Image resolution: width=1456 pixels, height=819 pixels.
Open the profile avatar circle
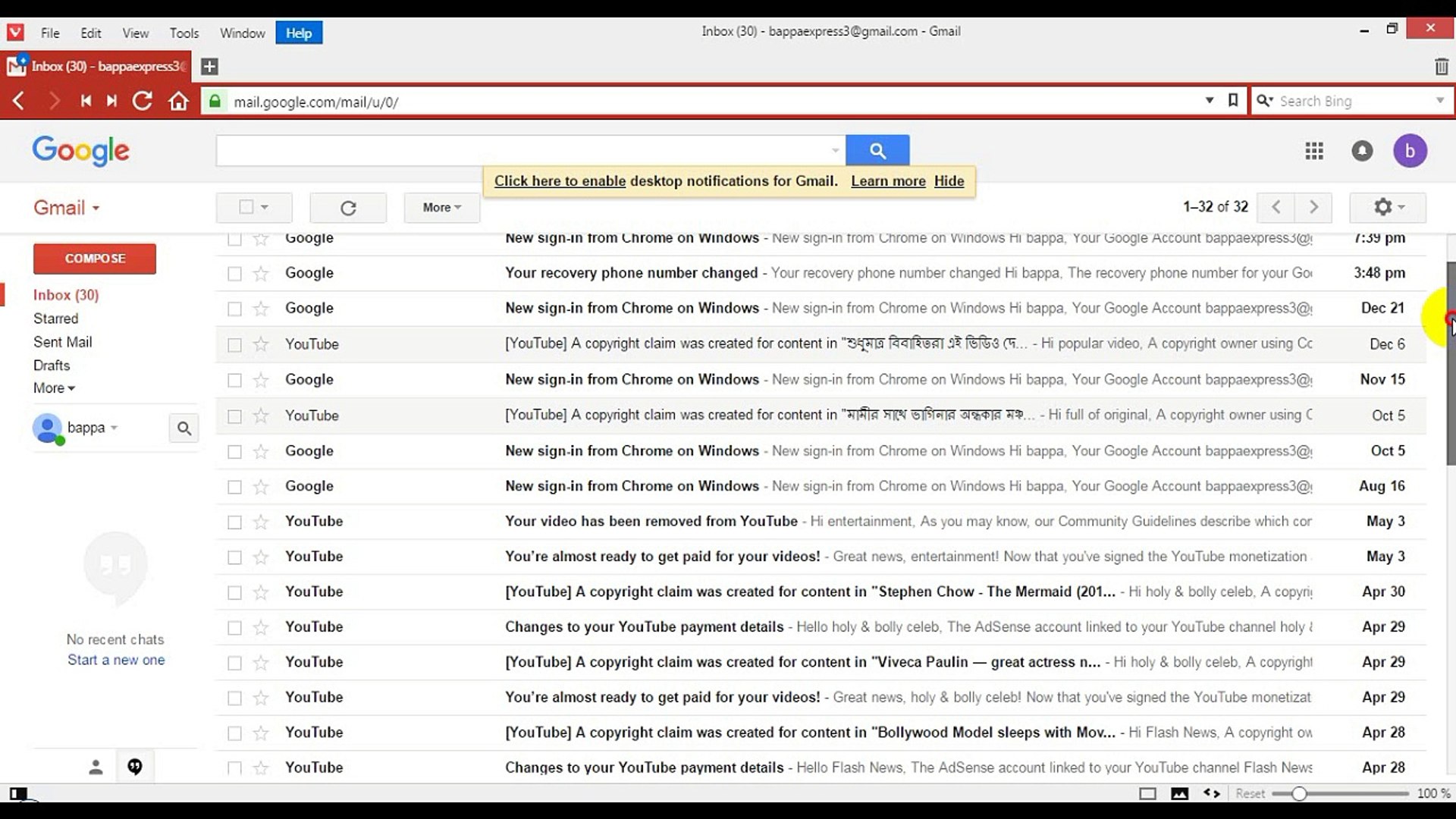click(x=1412, y=151)
